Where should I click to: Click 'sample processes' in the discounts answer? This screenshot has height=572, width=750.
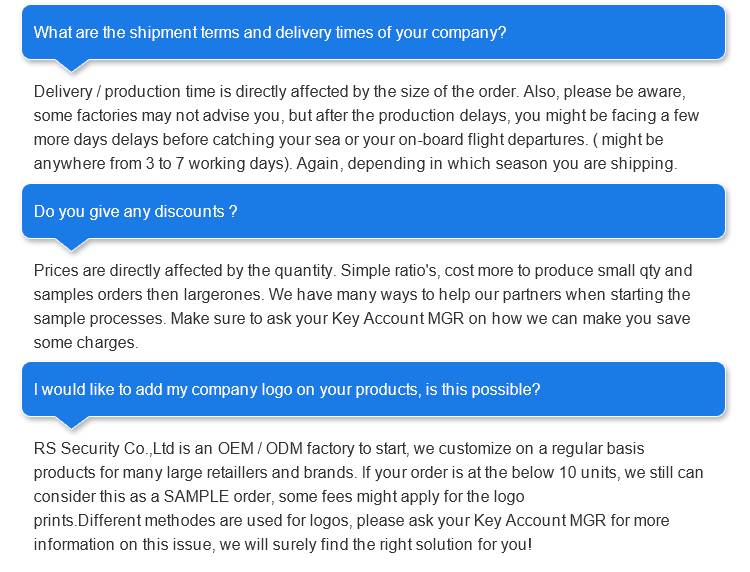[x=99, y=319]
